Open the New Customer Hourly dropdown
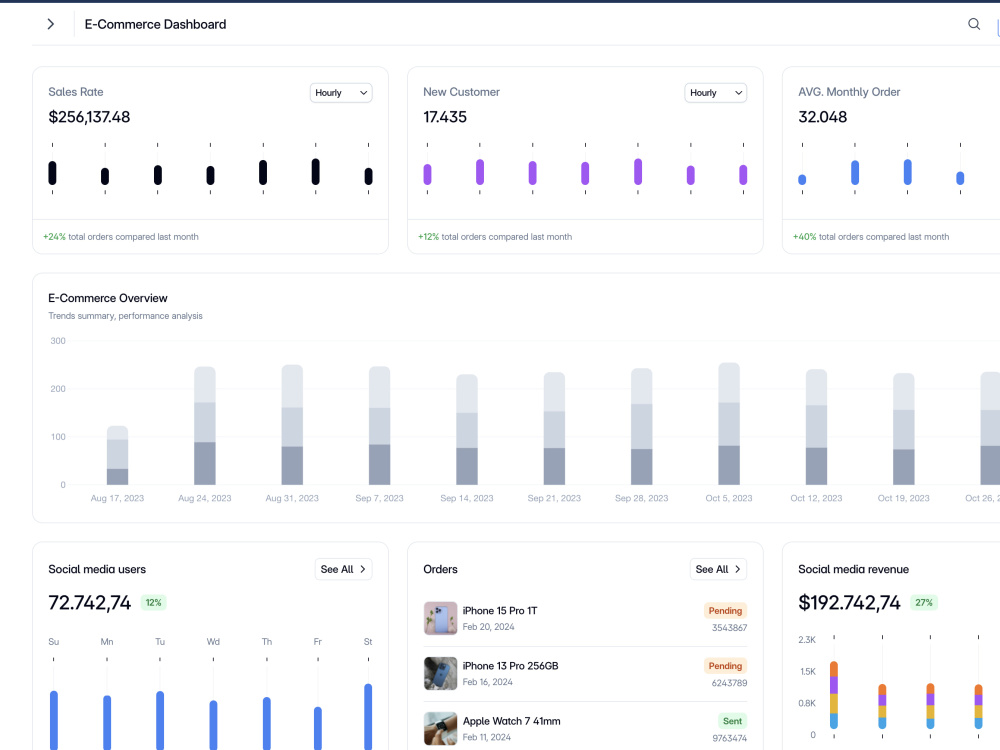1000x750 pixels. coord(716,92)
